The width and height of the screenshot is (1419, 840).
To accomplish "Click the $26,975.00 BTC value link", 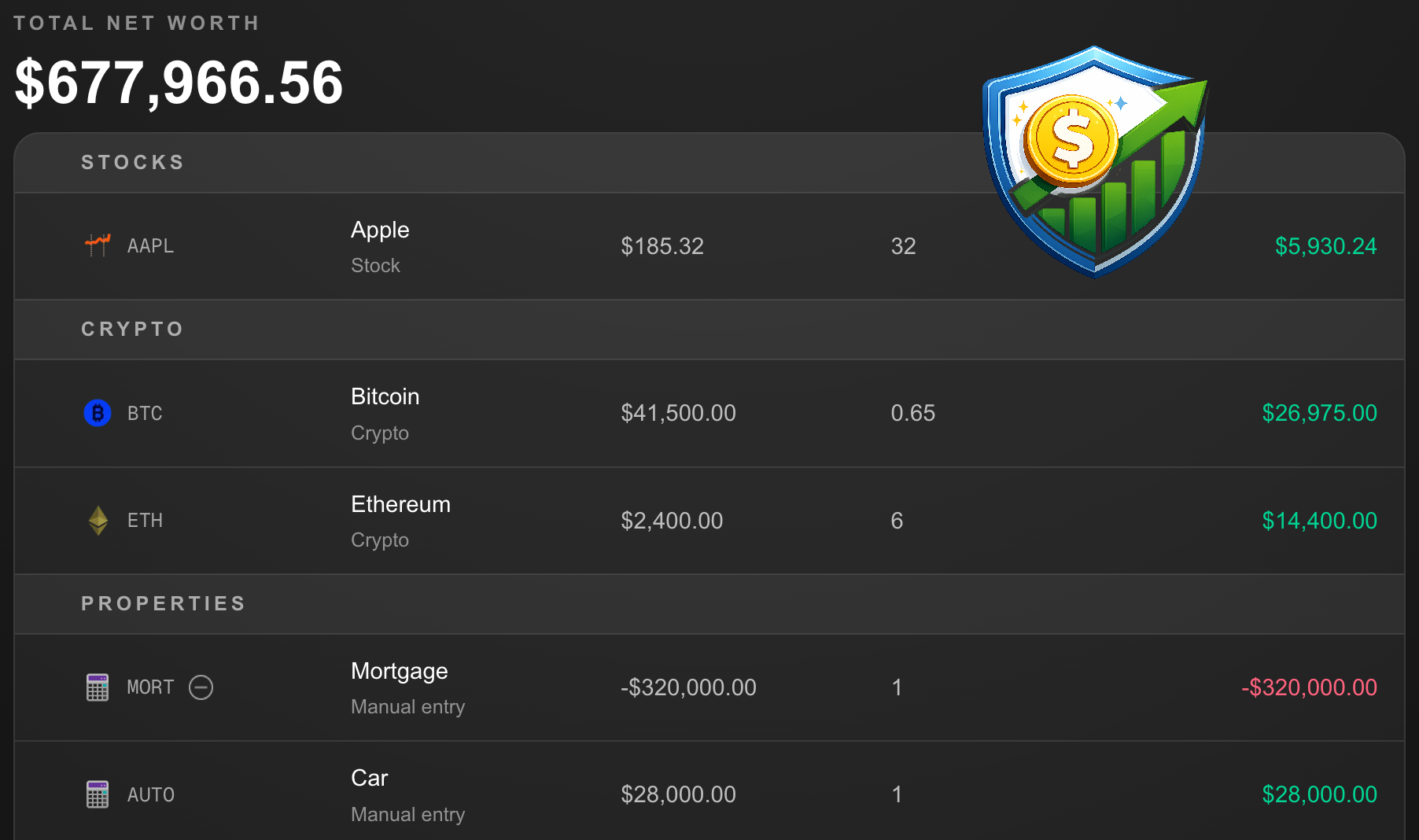I will (x=1319, y=413).
